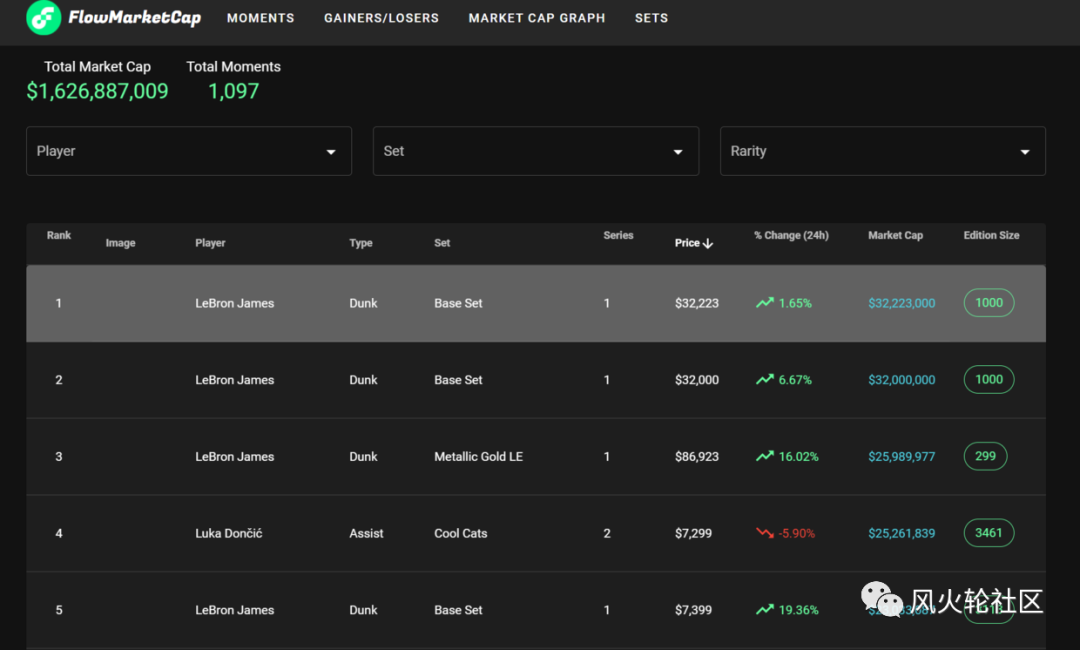Click Luka Dončić player name

229,533
